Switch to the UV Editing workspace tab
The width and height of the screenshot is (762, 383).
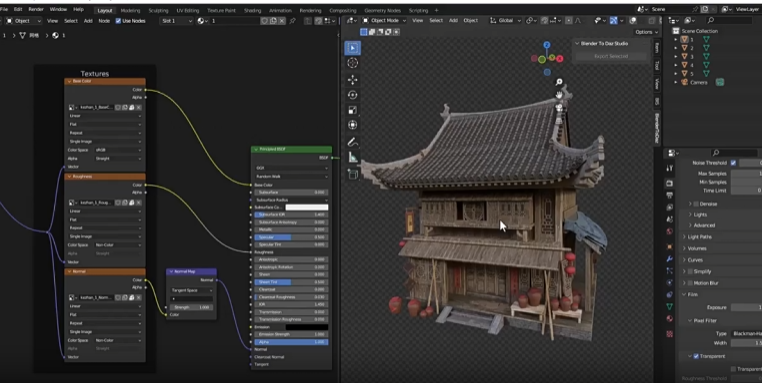pos(188,10)
